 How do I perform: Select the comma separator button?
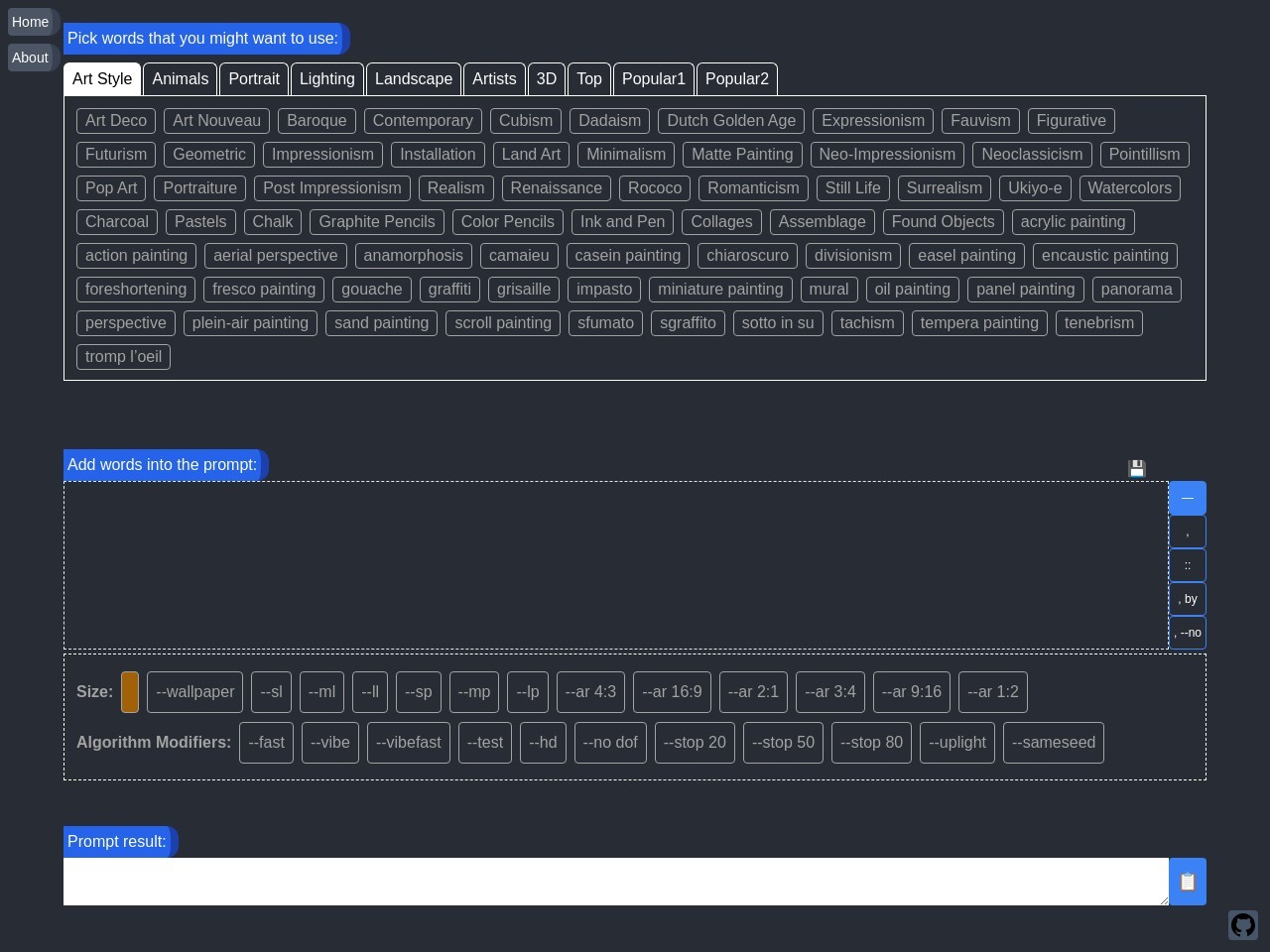(x=1188, y=533)
